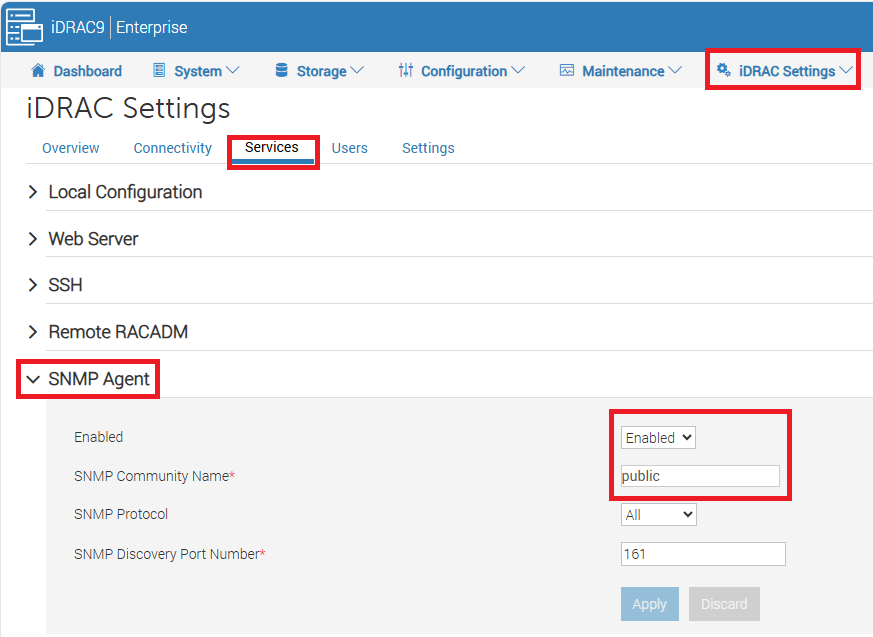Click the Discard button
Image resolution: width=873 pixels, height=637 pixels.
click(724, 604)
